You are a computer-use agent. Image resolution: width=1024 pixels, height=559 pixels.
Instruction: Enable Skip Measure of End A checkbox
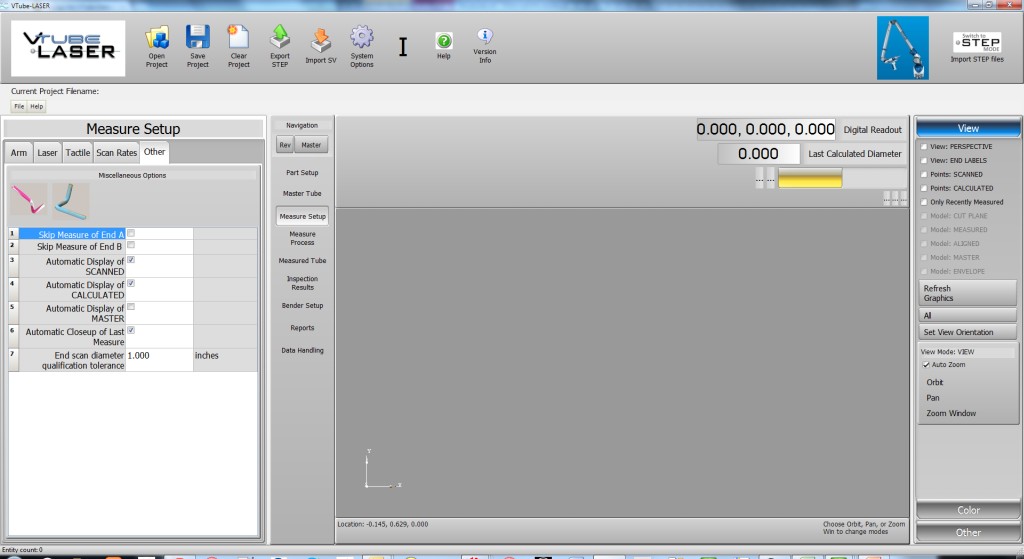[131, 233]
